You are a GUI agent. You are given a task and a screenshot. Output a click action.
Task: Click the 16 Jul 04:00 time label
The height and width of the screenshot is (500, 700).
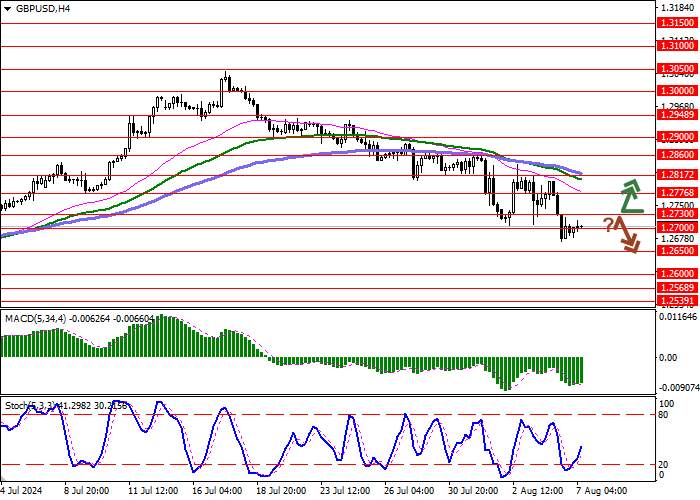point(215,491)
